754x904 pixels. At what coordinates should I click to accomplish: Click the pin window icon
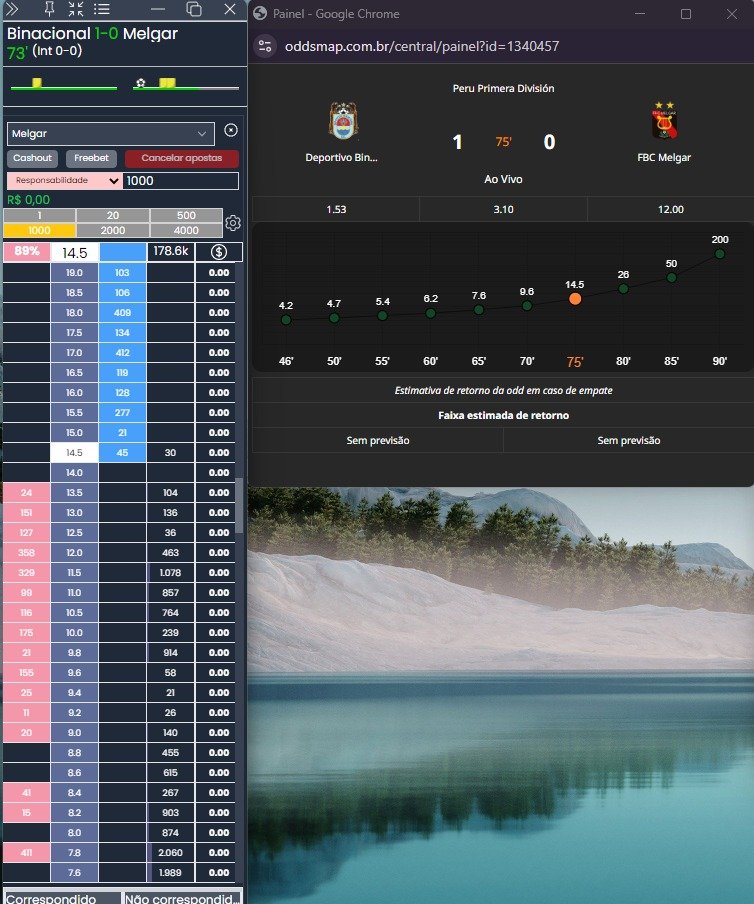[50, 9]
